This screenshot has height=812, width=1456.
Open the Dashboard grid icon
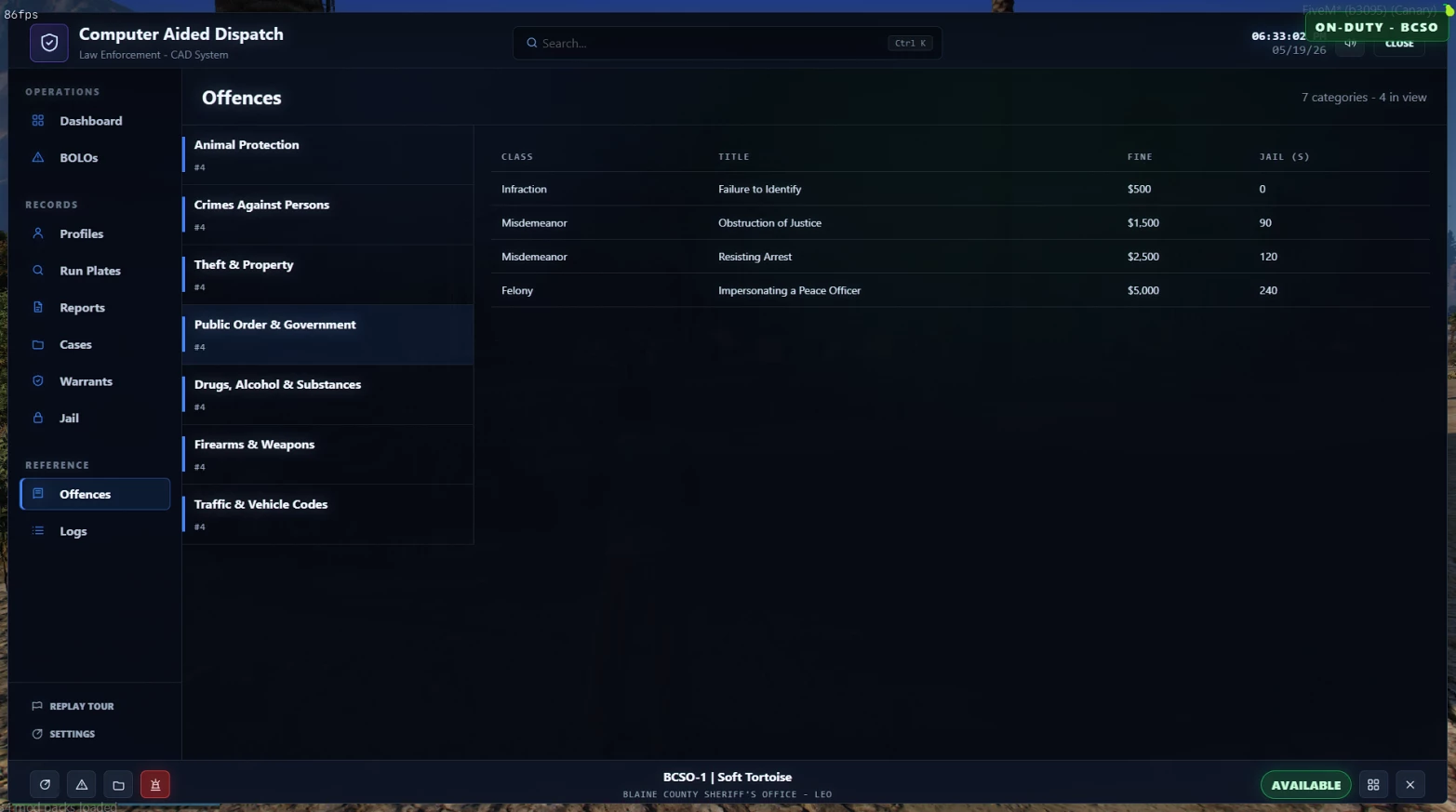coord(38,121)
